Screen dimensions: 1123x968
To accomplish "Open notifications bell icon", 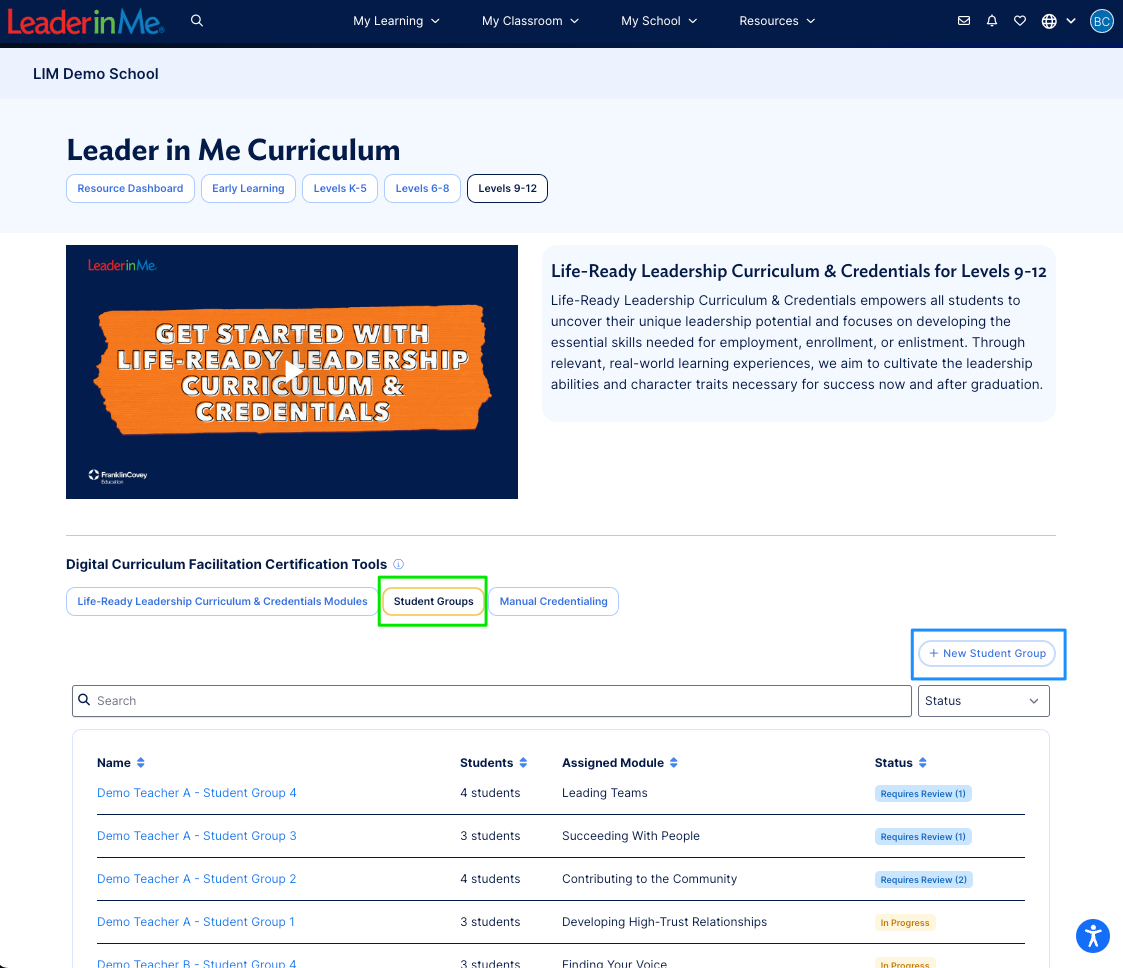I will (x=992, y=21).
